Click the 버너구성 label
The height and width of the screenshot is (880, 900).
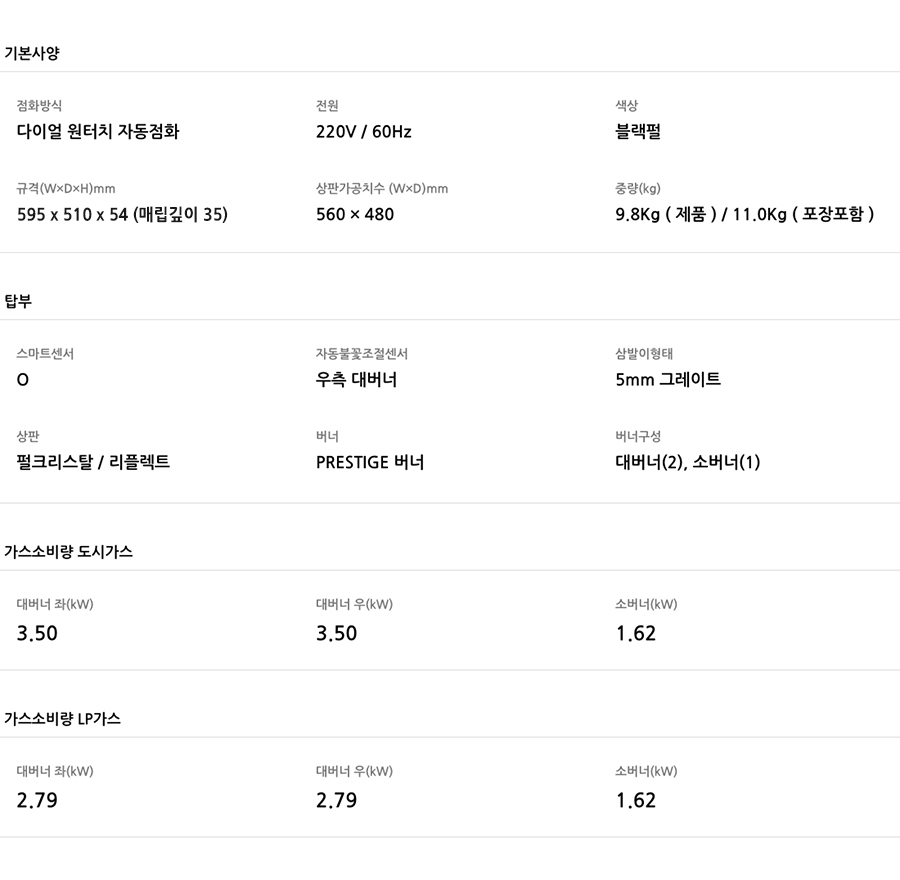pyautogui.click(x=638, y=437)
